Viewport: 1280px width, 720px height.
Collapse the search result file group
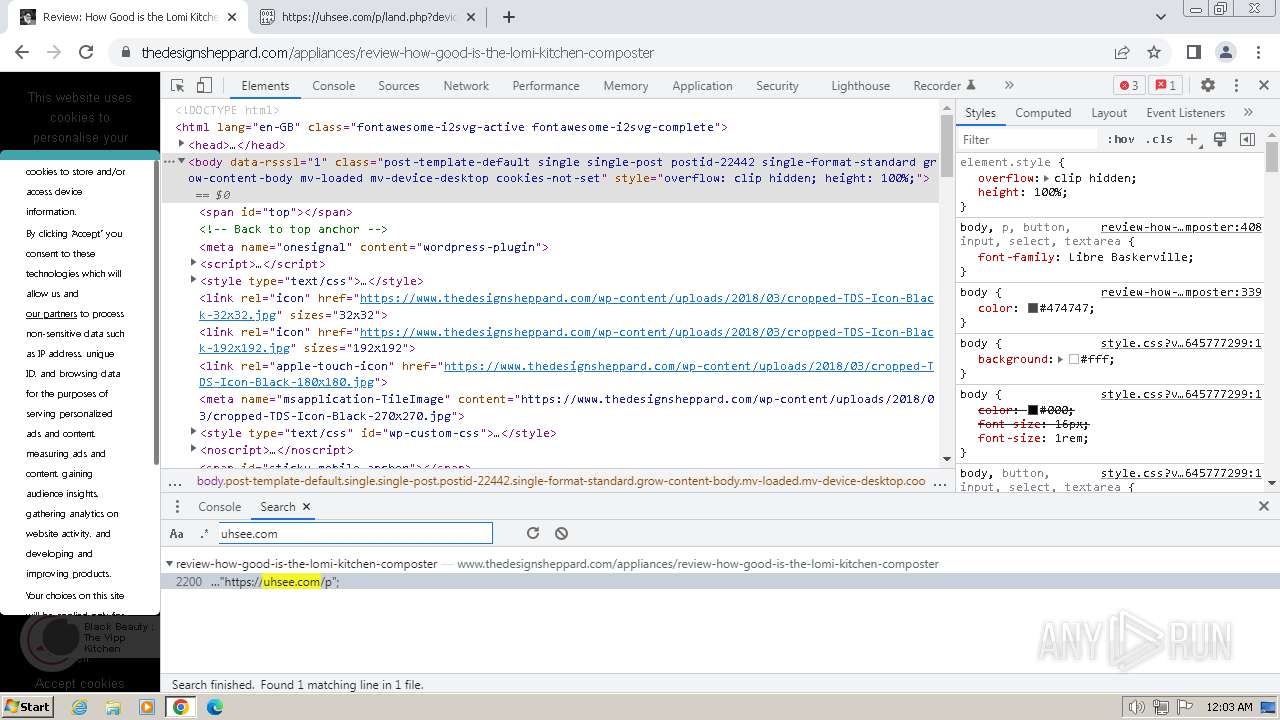169,564
